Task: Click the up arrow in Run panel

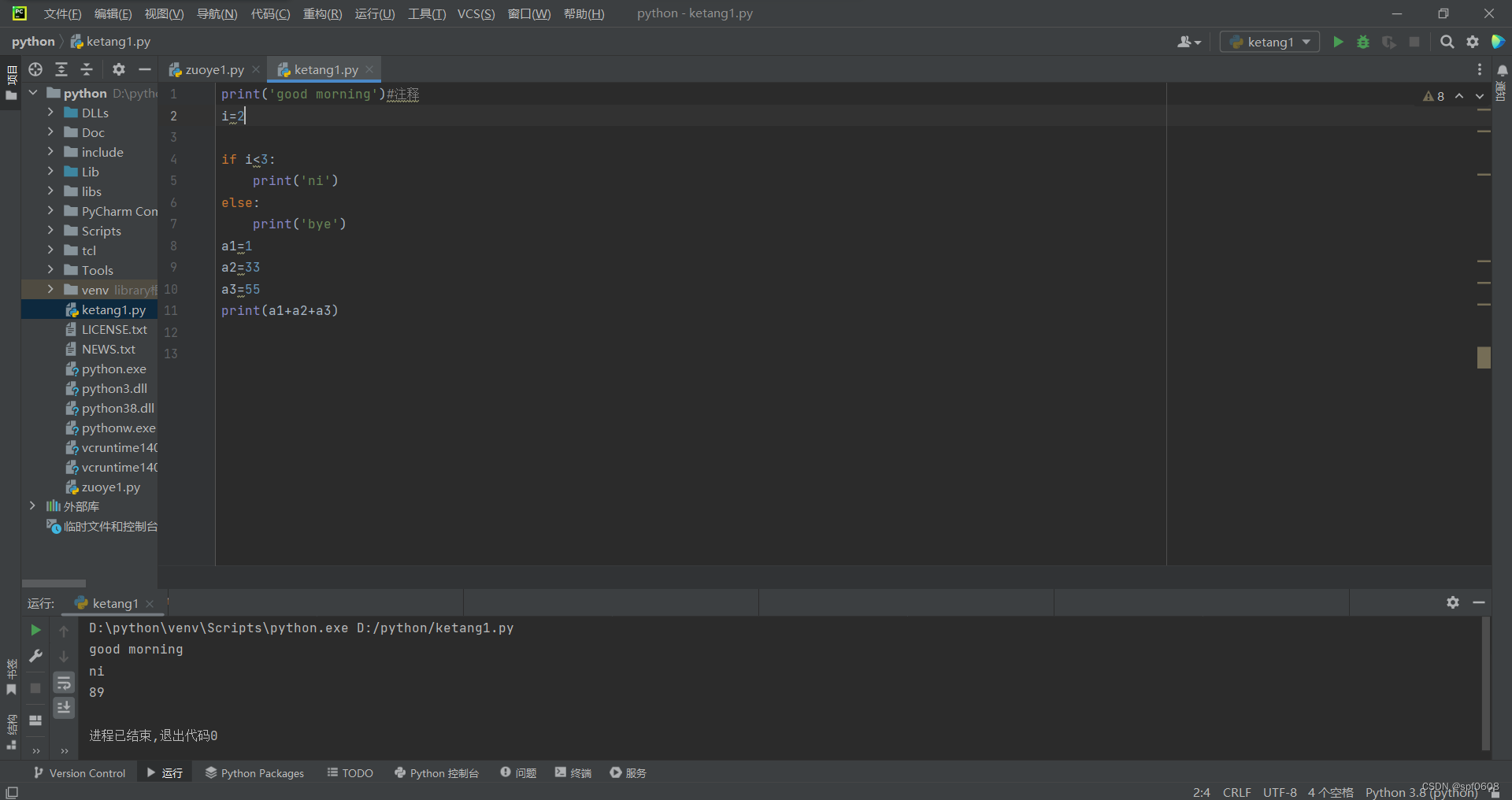Action: 64,631
